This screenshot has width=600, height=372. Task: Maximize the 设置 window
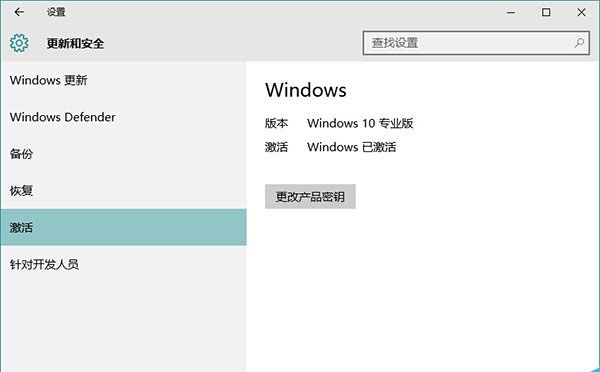(546, 12)
